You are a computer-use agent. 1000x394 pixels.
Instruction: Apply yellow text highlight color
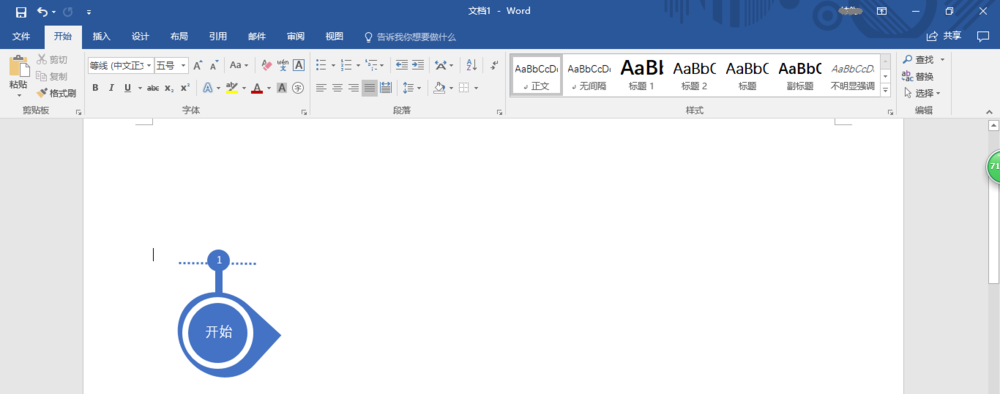[x=232, y=88]
